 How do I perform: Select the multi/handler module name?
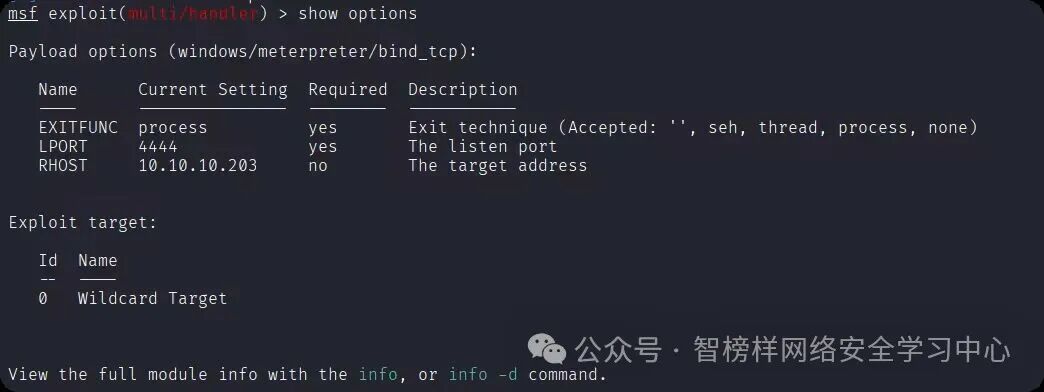193,13
